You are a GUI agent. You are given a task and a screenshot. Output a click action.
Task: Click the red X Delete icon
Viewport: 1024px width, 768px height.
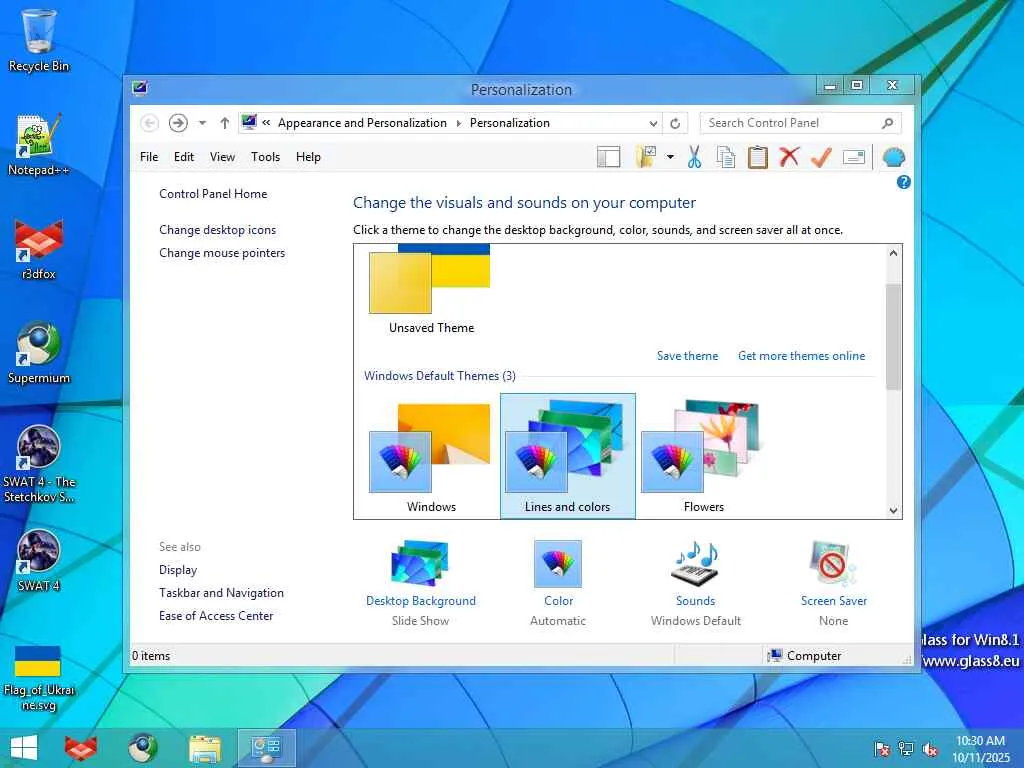pyautogui.click(x=789, y=157)
